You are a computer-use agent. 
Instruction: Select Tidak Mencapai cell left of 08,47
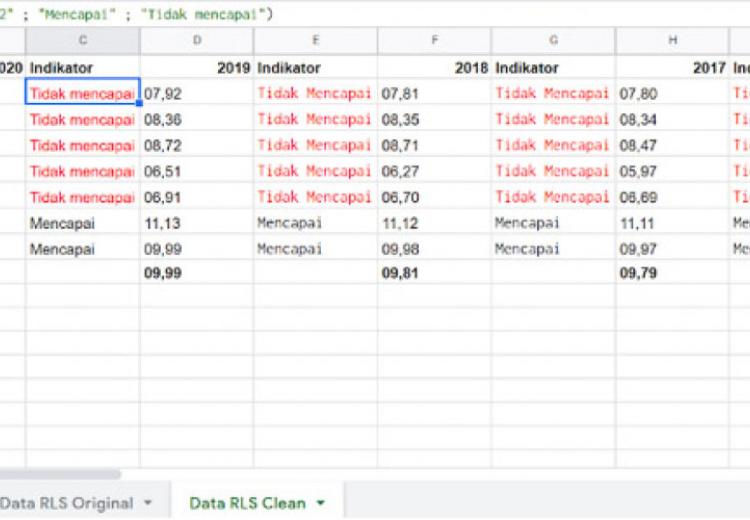[x=553, y=145]
